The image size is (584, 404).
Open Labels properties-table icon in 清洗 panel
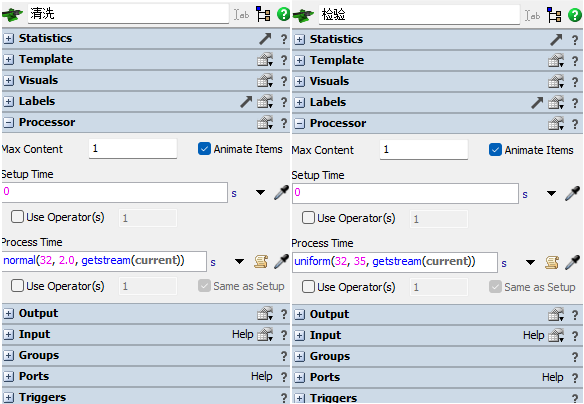(265, 102)
